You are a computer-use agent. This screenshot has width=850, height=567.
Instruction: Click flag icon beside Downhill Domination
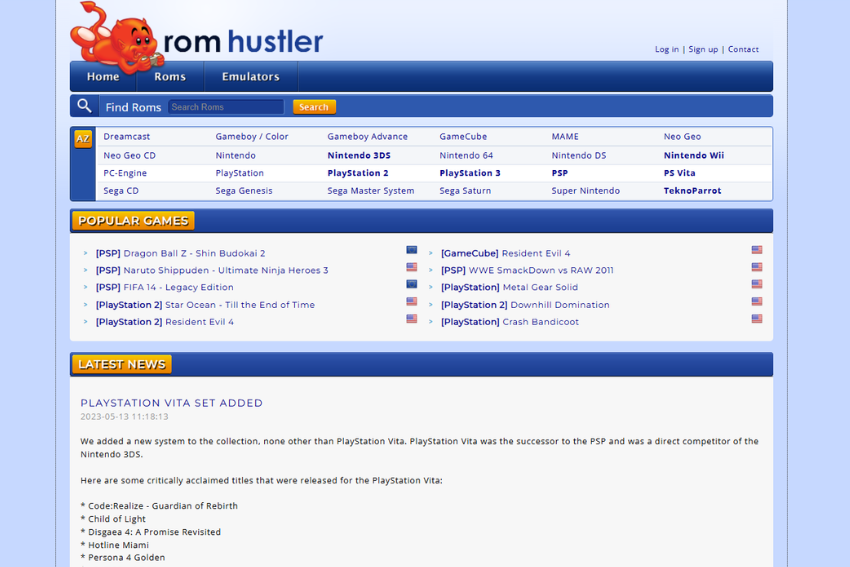click(757, 301)
